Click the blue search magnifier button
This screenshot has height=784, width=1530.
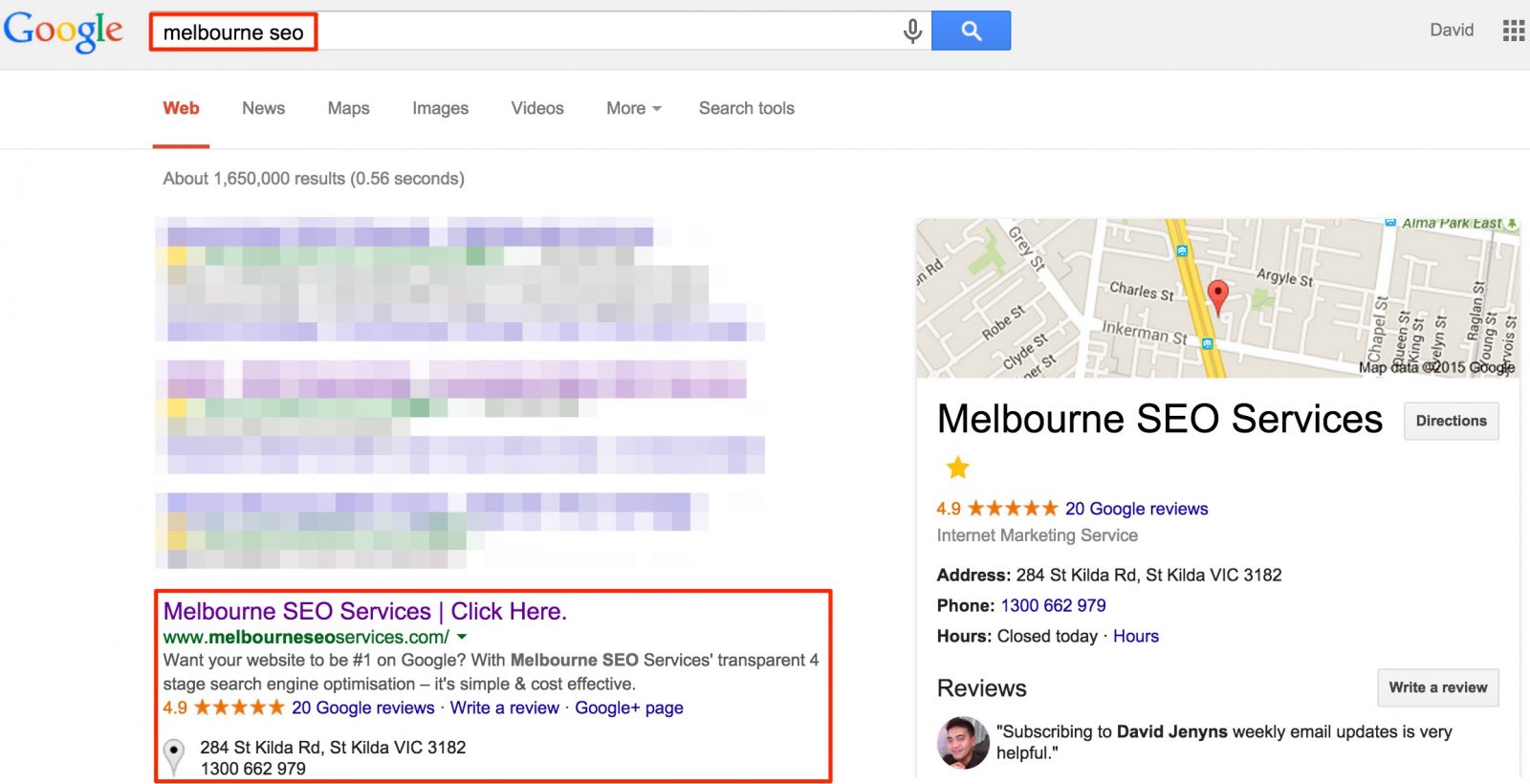click(x=971, y=31)
